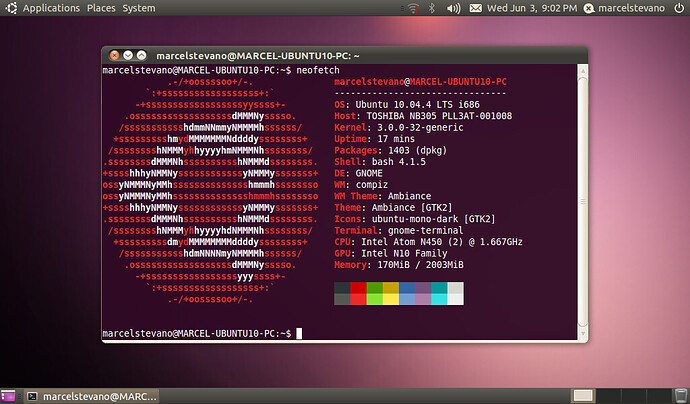Click the 'Memory: 170MiB / 2003MiB' line

399,265
